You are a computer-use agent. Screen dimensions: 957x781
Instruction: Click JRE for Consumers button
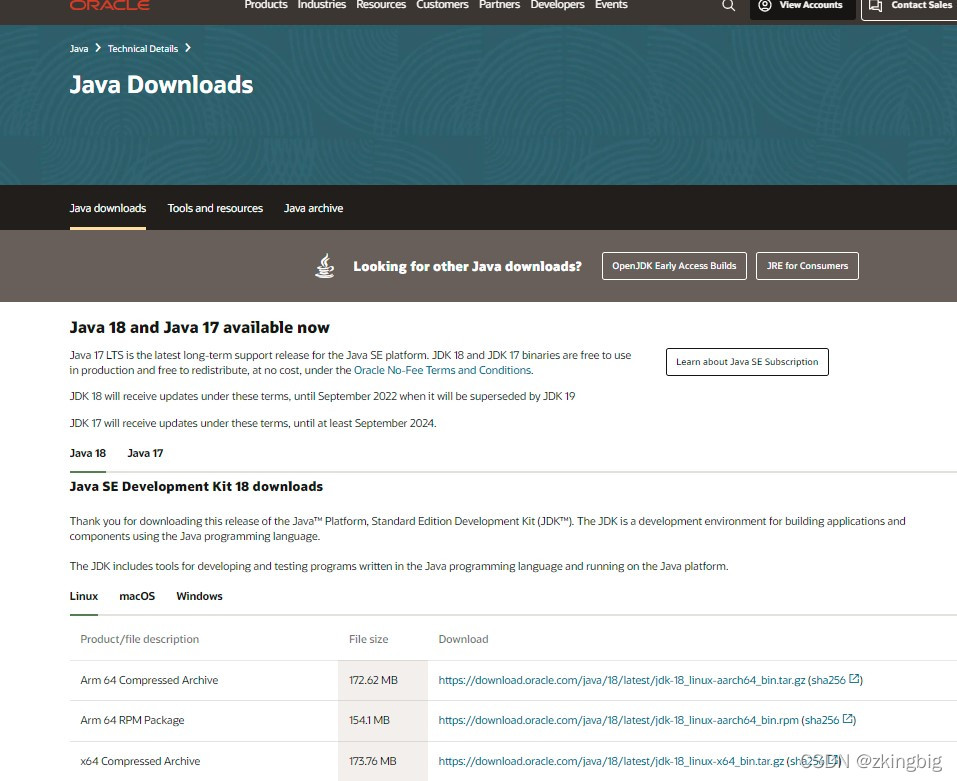tap(807, 266)
